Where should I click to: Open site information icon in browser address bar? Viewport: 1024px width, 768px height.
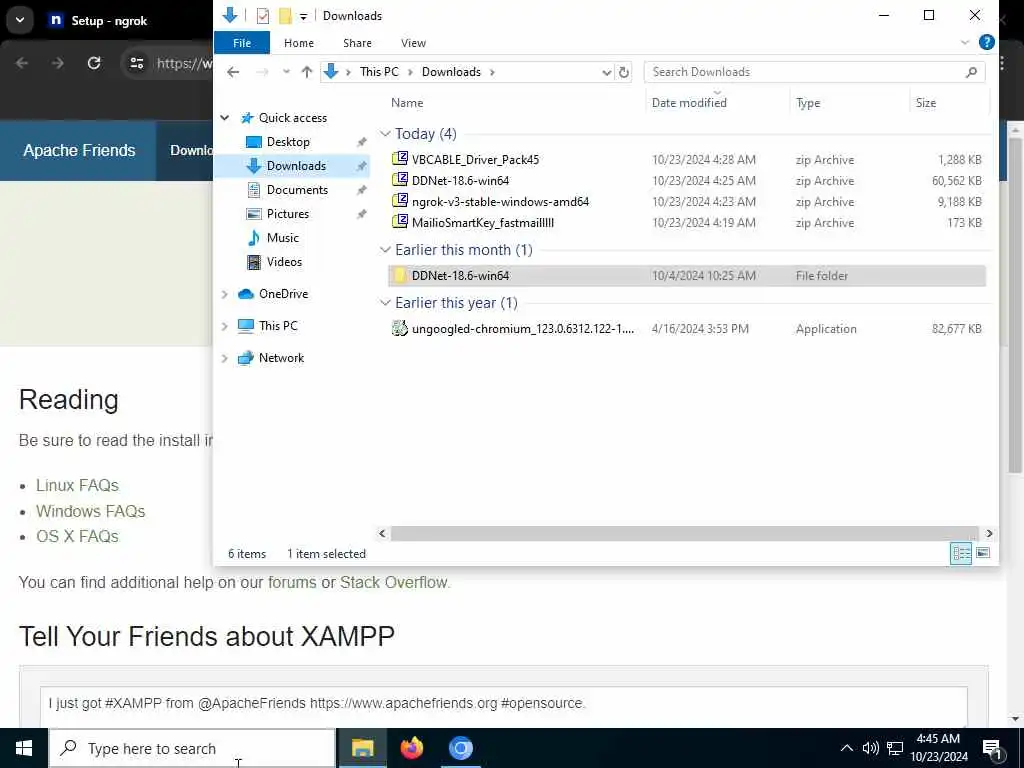(136, 63)
